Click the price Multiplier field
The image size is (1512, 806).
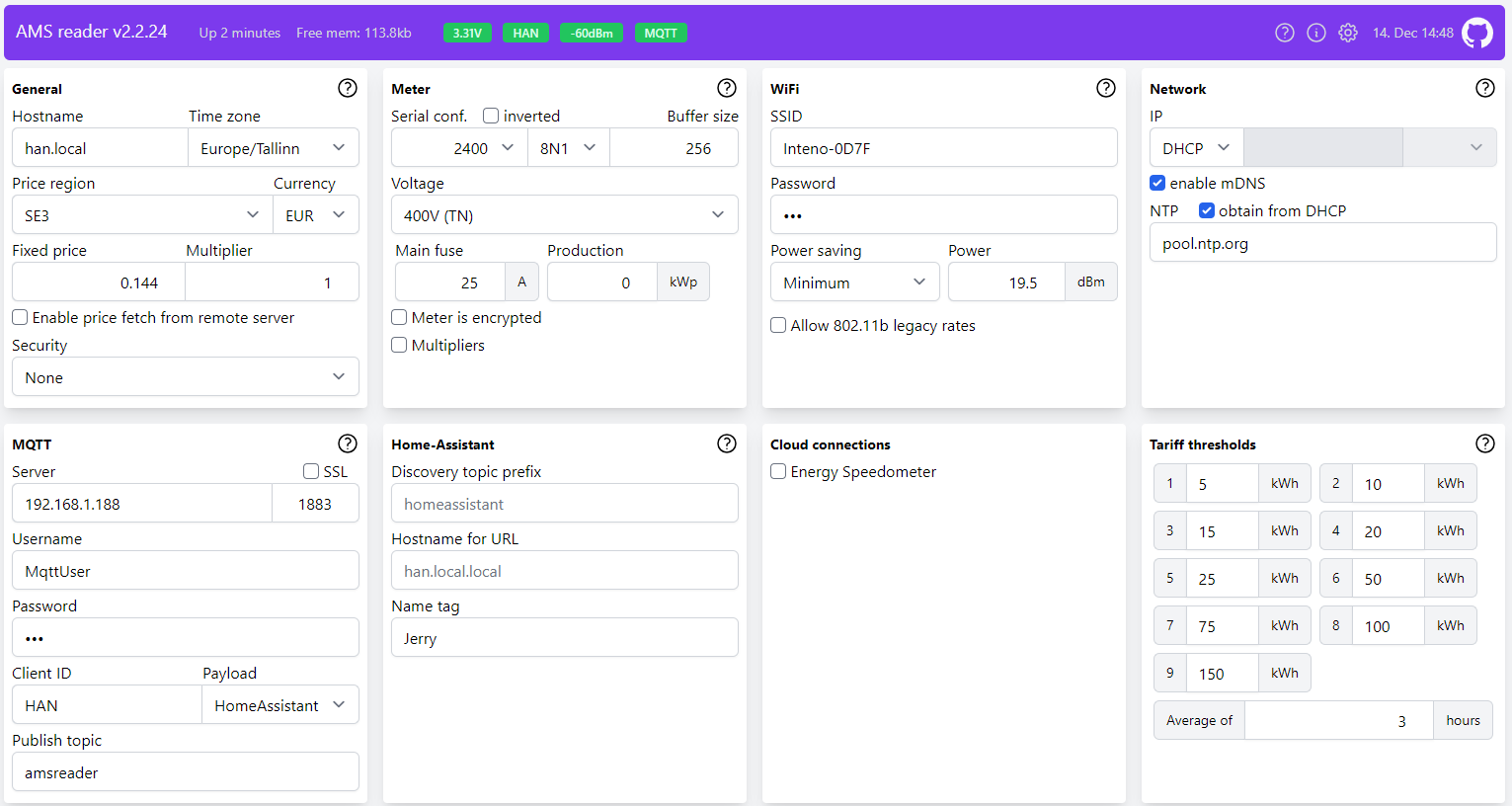[273, 282]
